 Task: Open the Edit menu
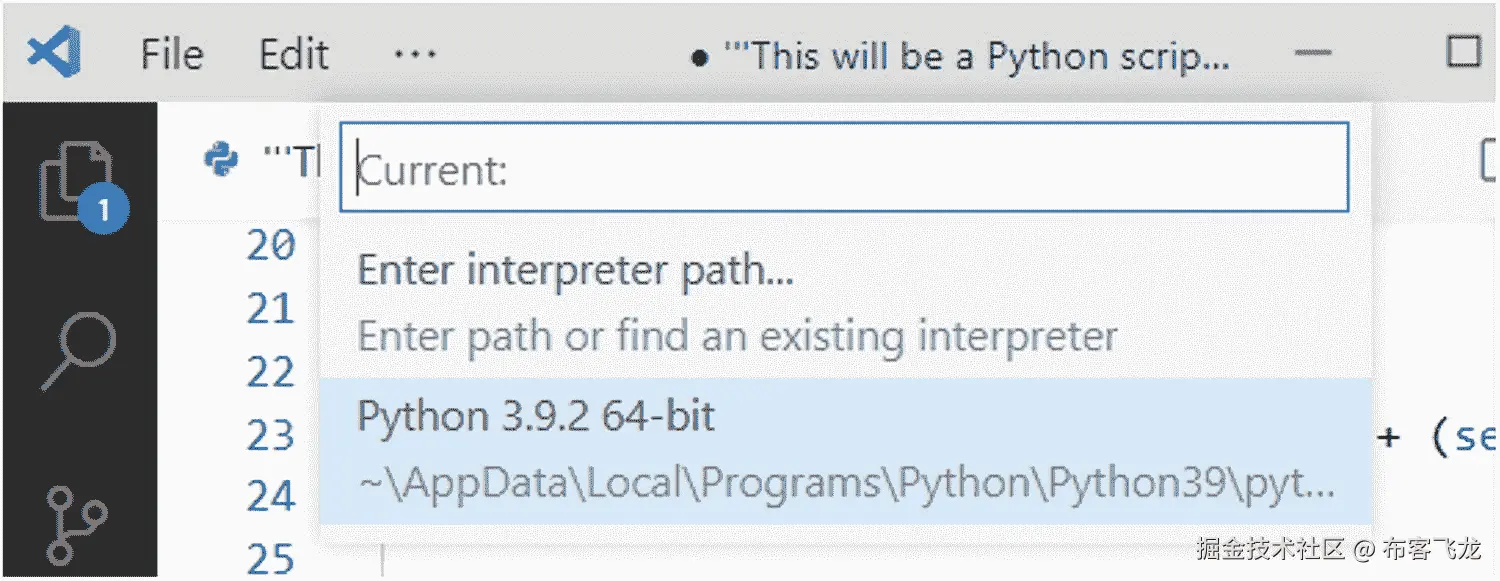pyautogui.click(x=293, y=54)
